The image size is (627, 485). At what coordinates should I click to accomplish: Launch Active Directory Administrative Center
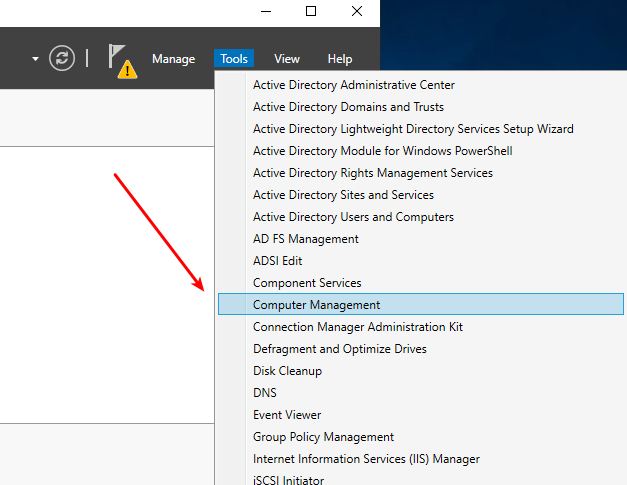click(x=353, y=85)
